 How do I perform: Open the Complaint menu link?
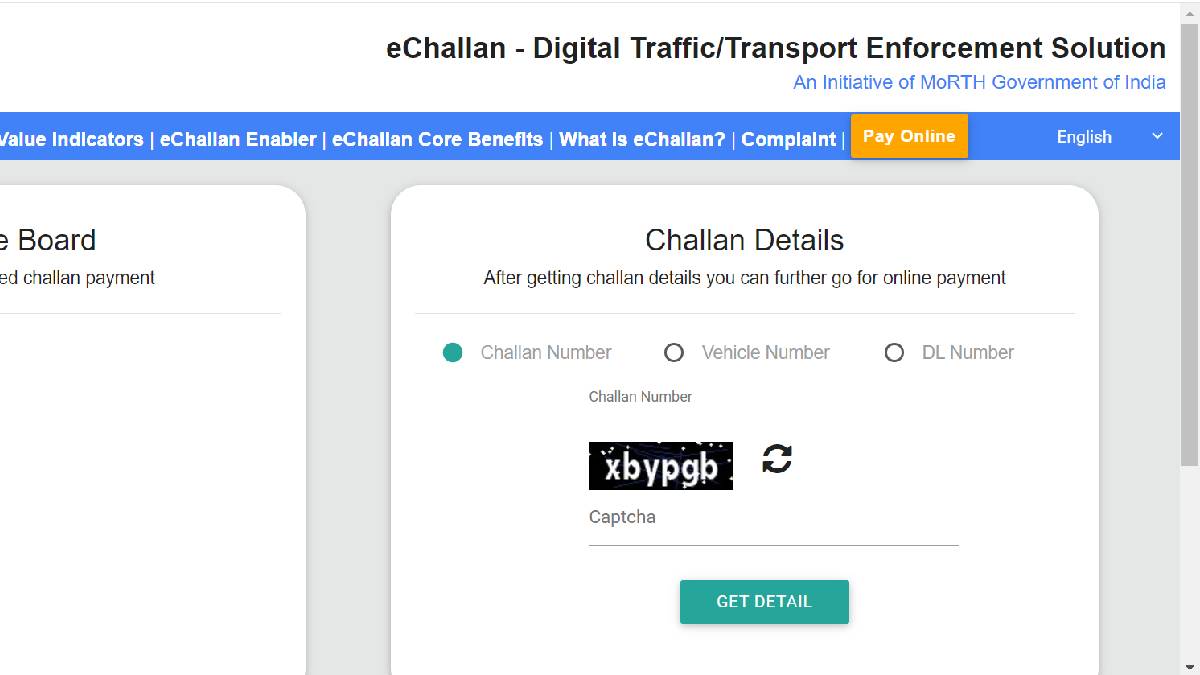[788, 139]
